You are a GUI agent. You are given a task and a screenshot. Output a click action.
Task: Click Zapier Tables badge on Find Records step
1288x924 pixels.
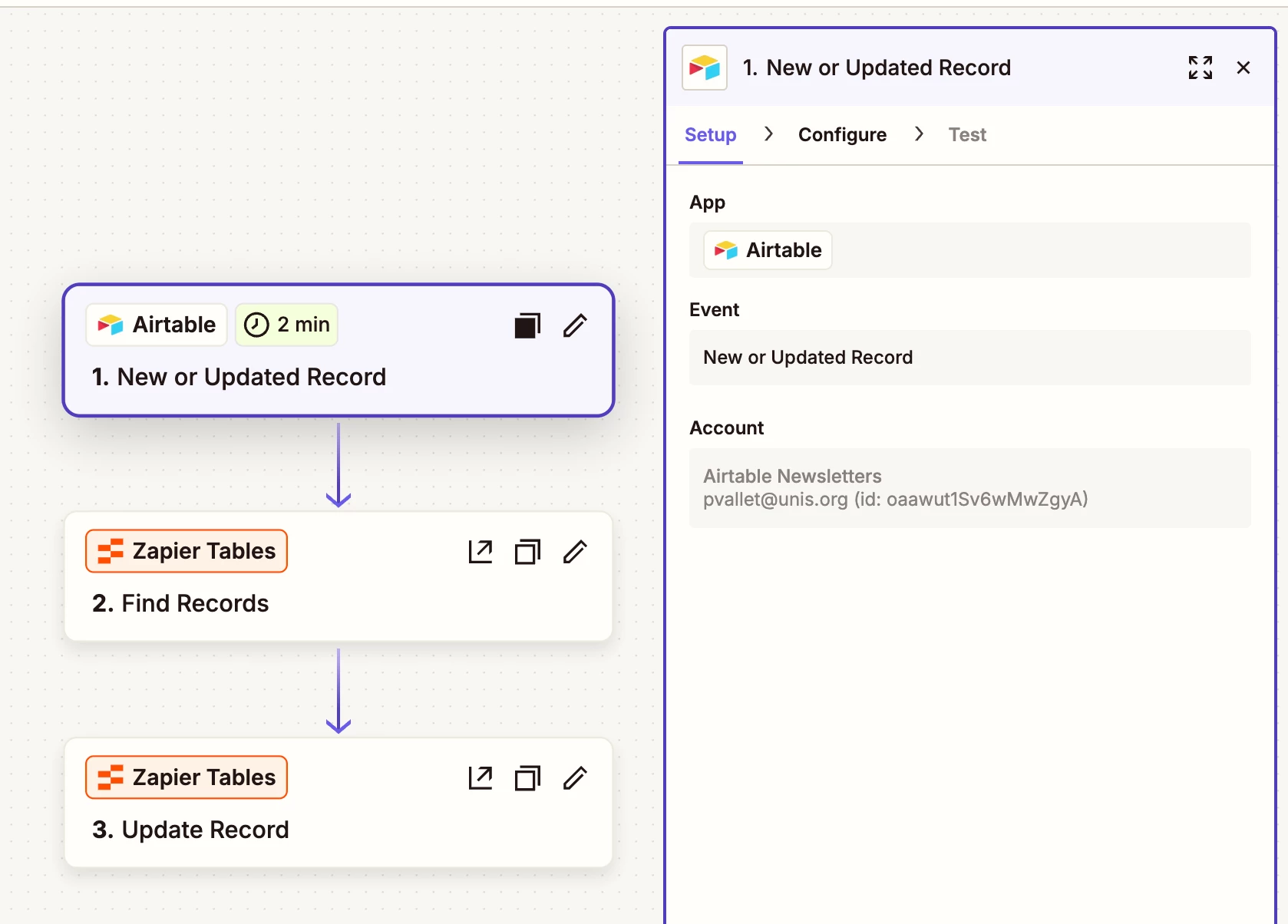pos(187,551)
